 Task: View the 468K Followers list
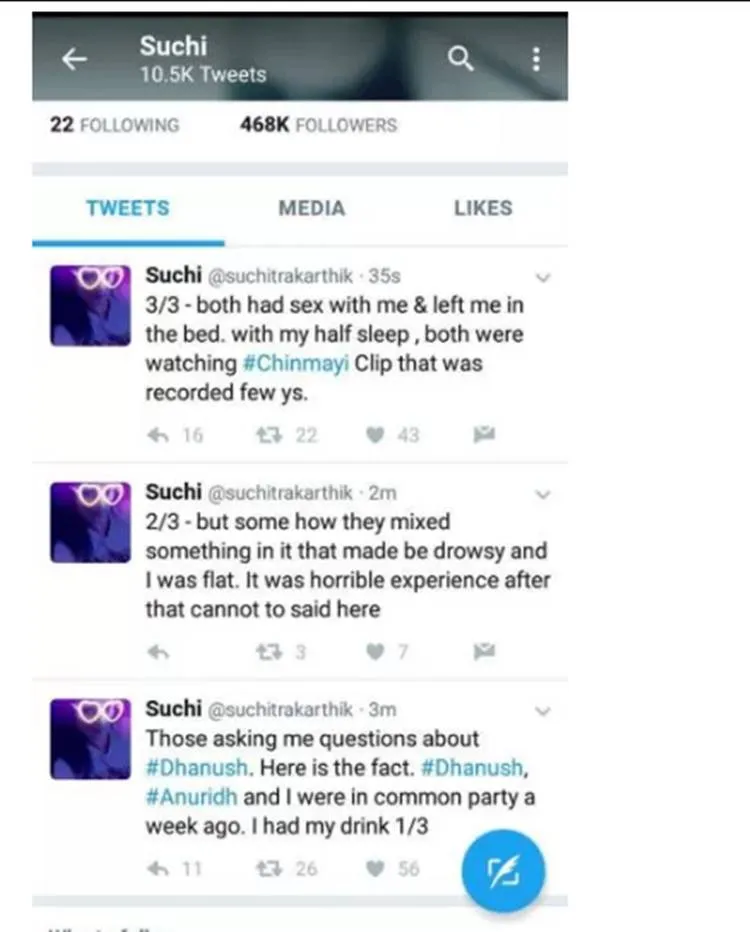[x=318, y=125]
